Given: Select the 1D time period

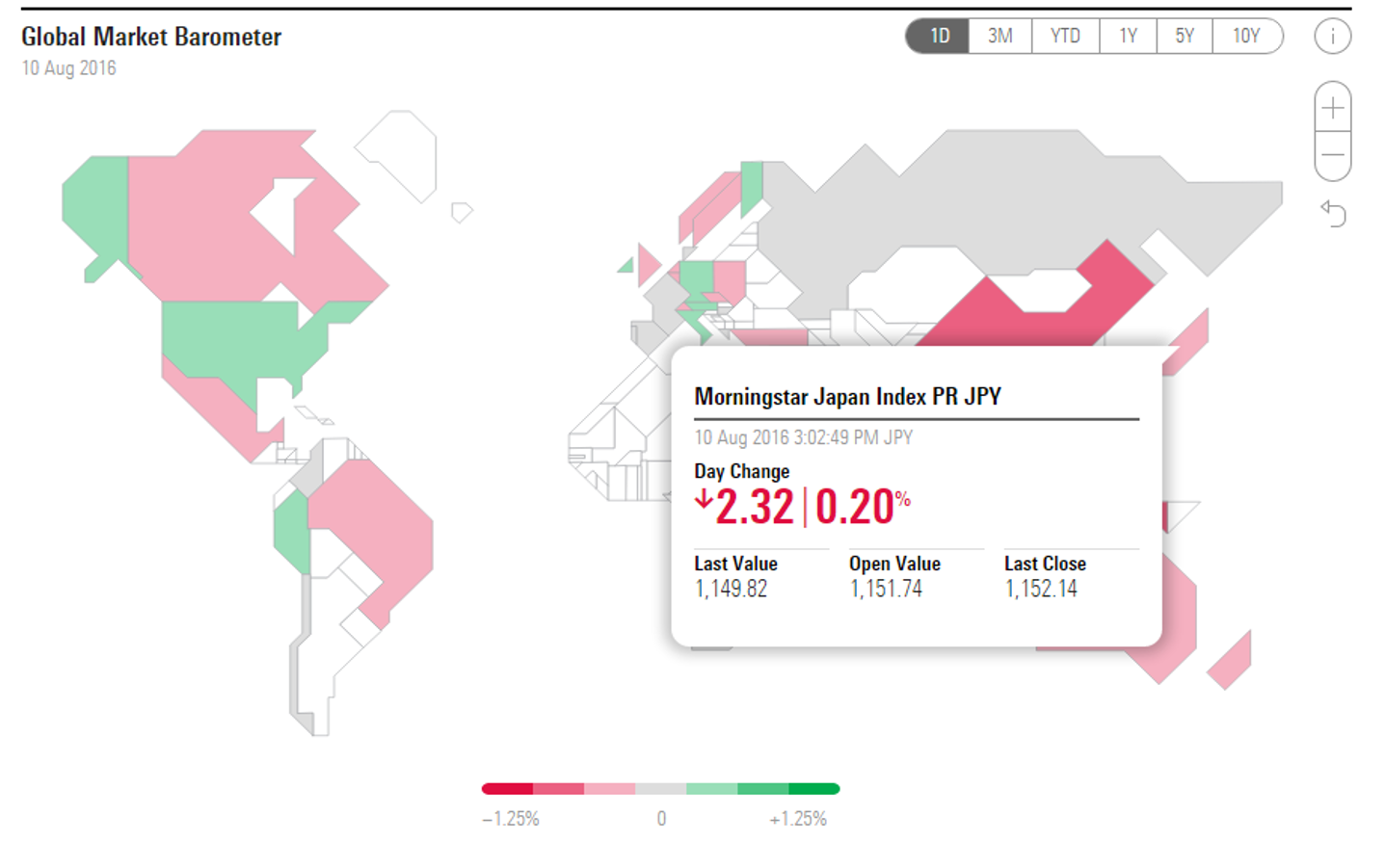Looking at the screenshot, I should pos(938,37).
